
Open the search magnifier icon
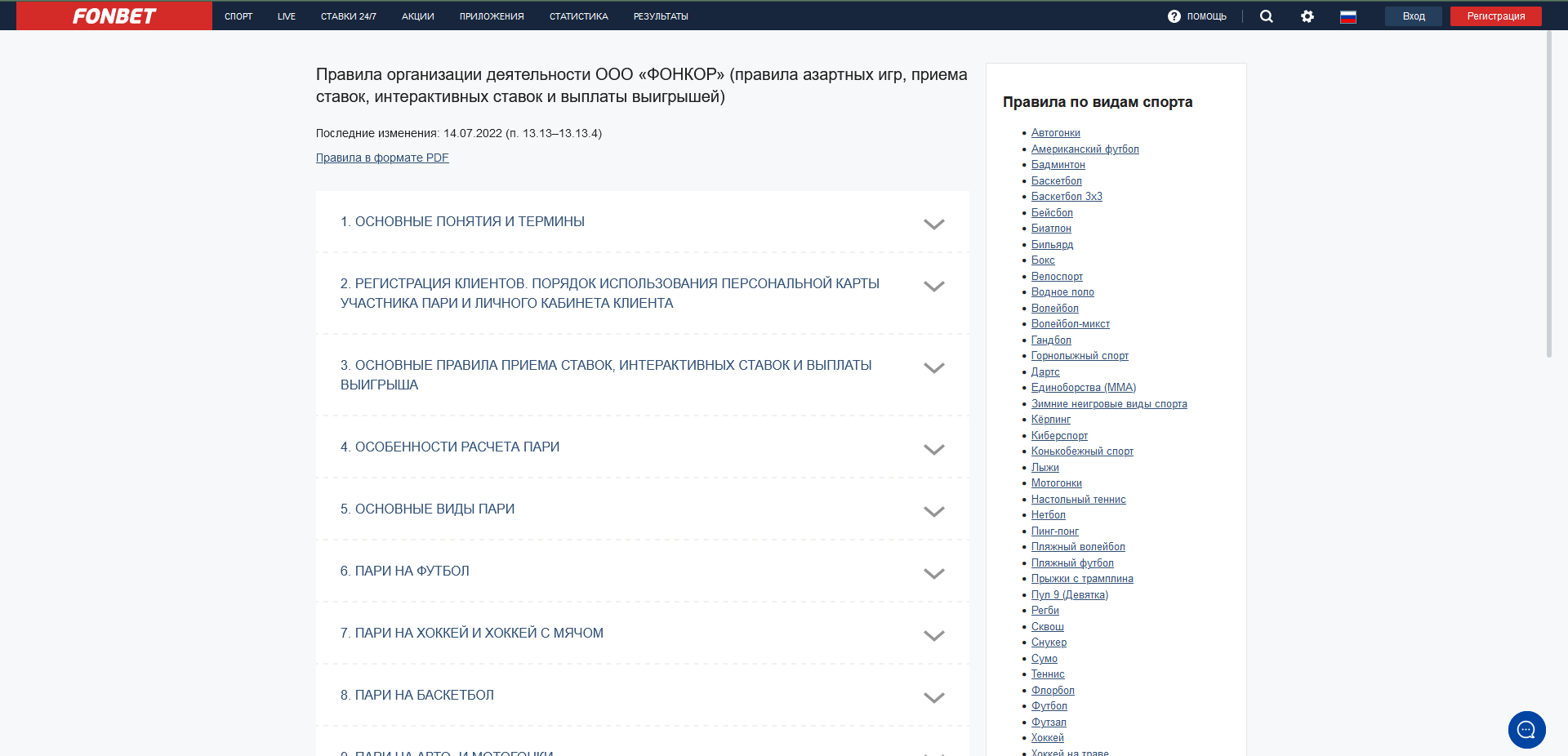(x=1267, y=16)
